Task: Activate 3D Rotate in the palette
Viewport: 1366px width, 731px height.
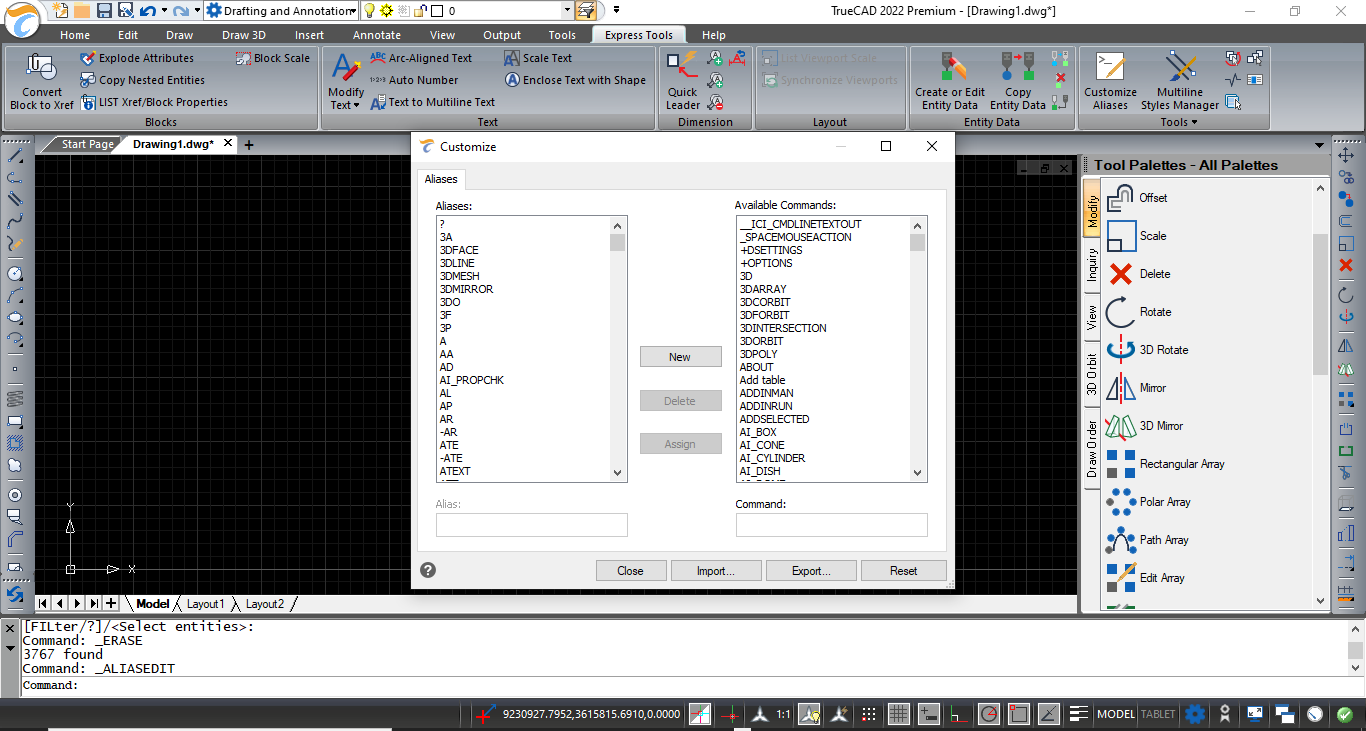Action: coord(1148,350)
